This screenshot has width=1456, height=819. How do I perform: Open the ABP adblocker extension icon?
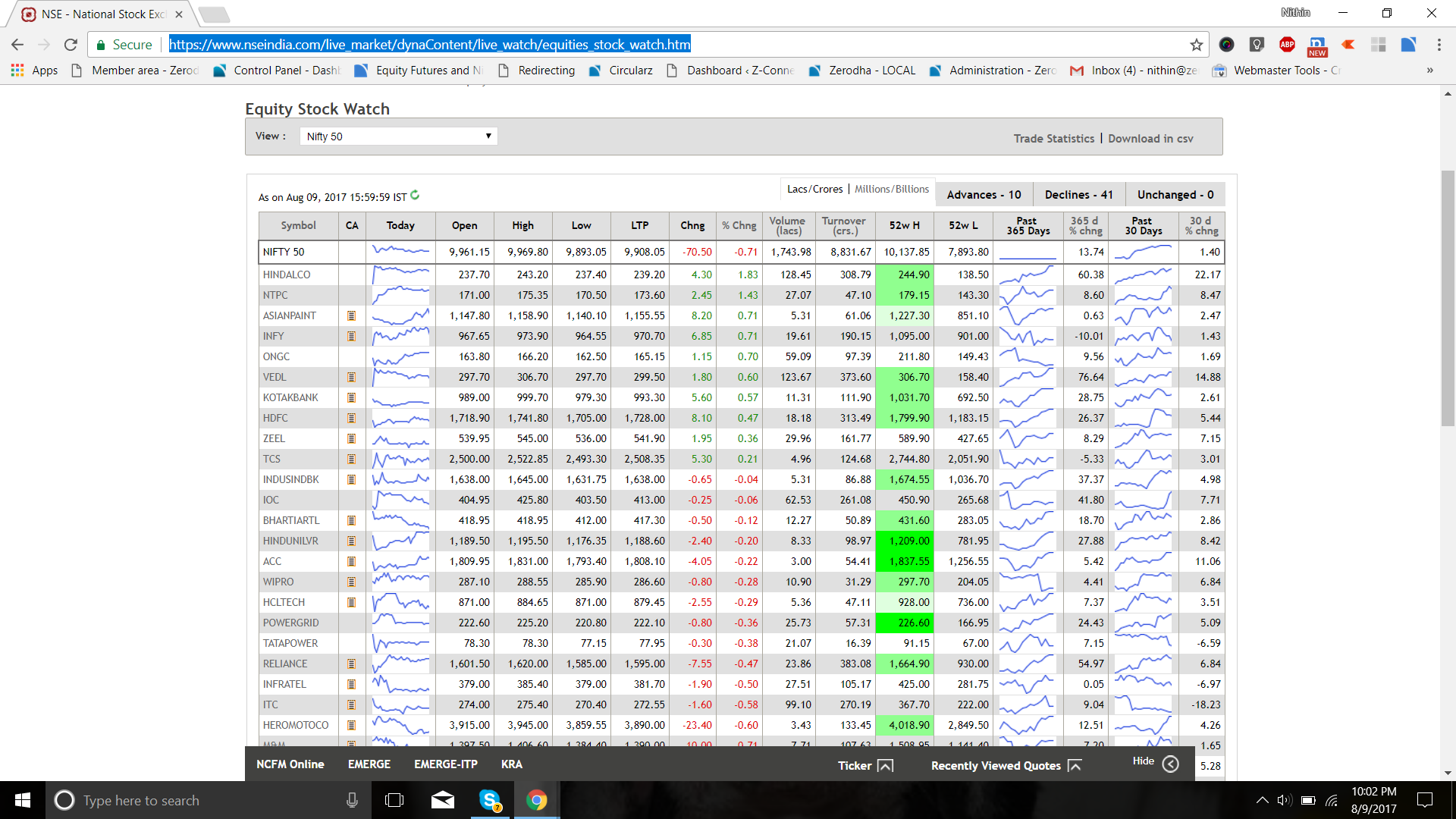tap(1287, 45)
